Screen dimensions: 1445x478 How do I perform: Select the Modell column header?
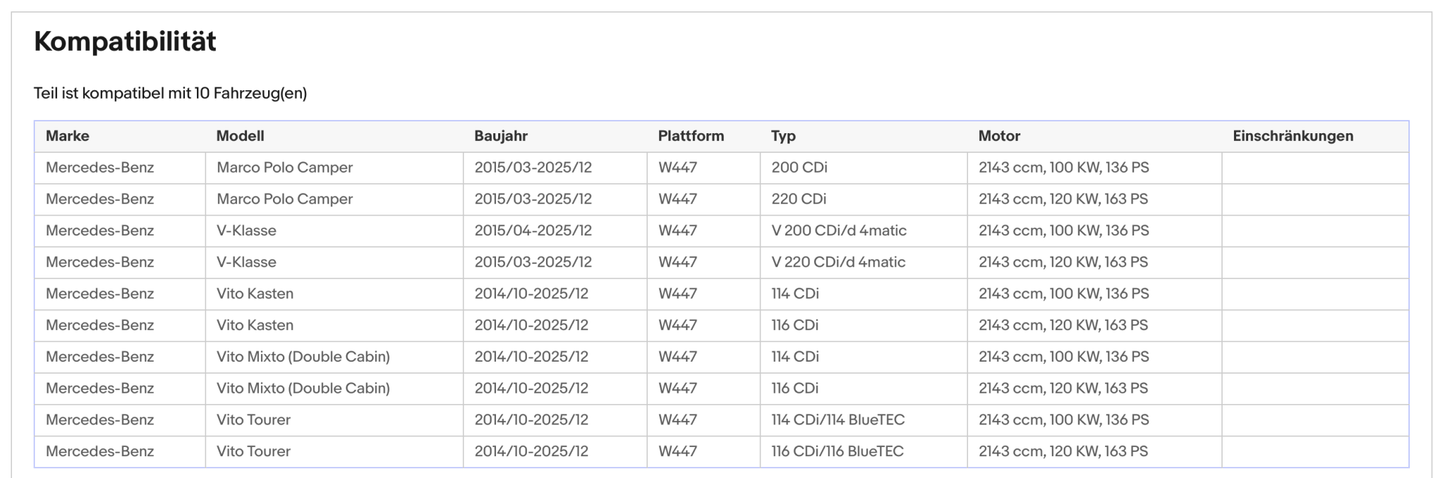240,136
